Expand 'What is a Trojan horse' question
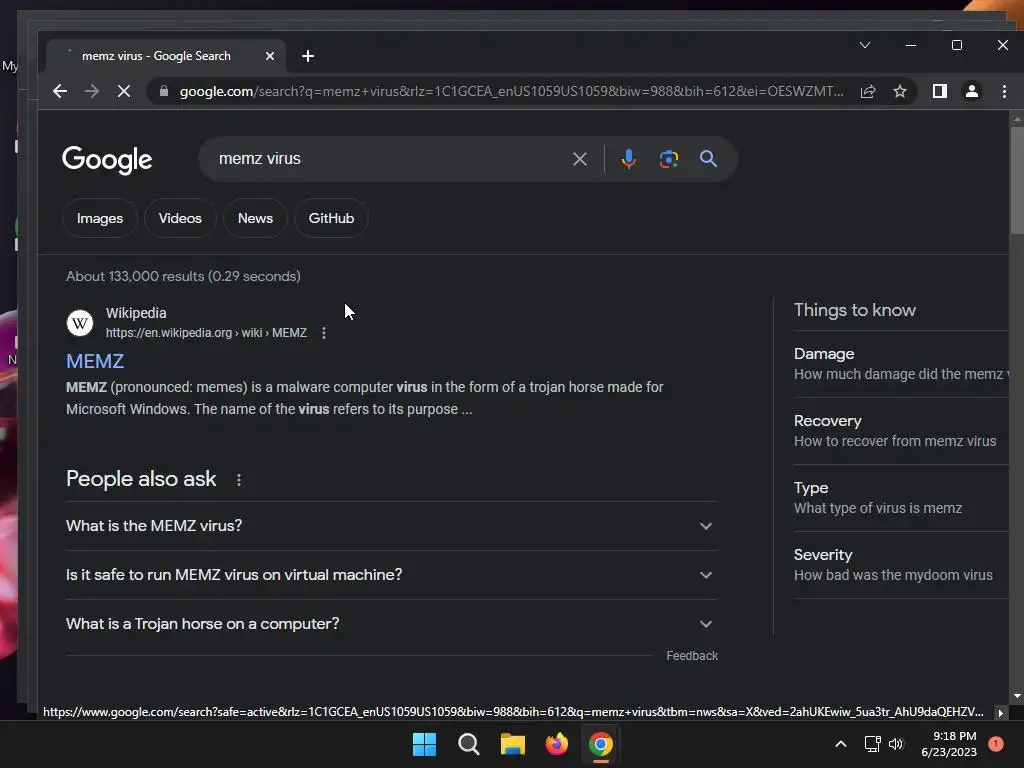 point(391,624)
